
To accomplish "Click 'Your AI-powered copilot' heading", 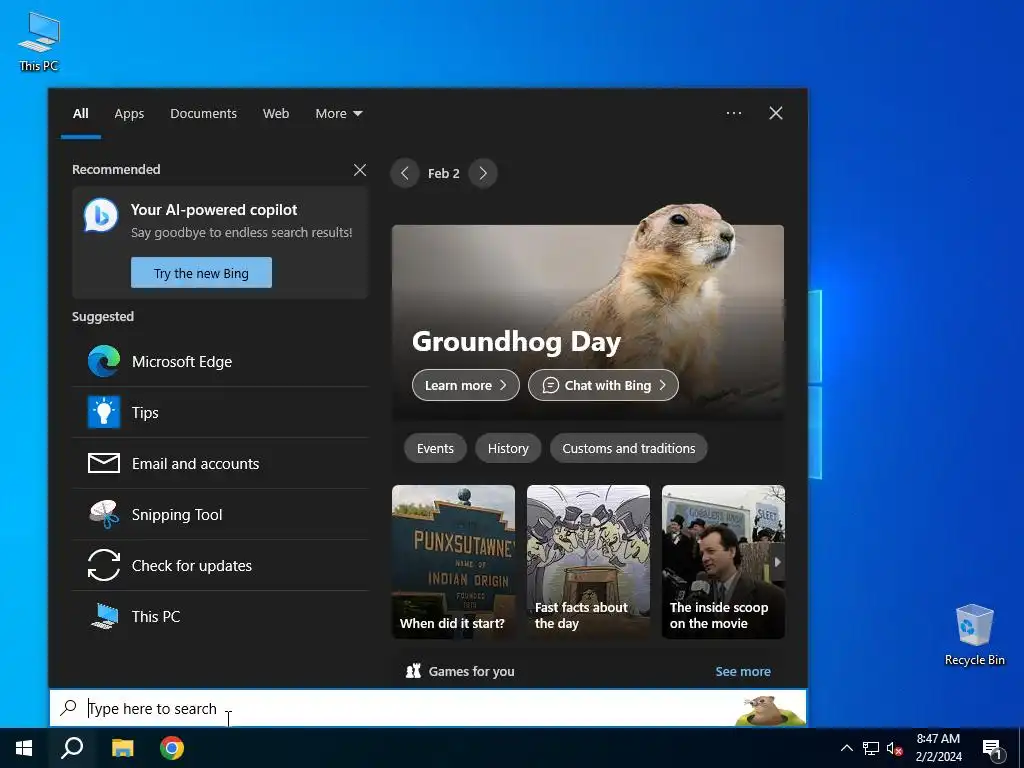I will click(x=214, y=210).
